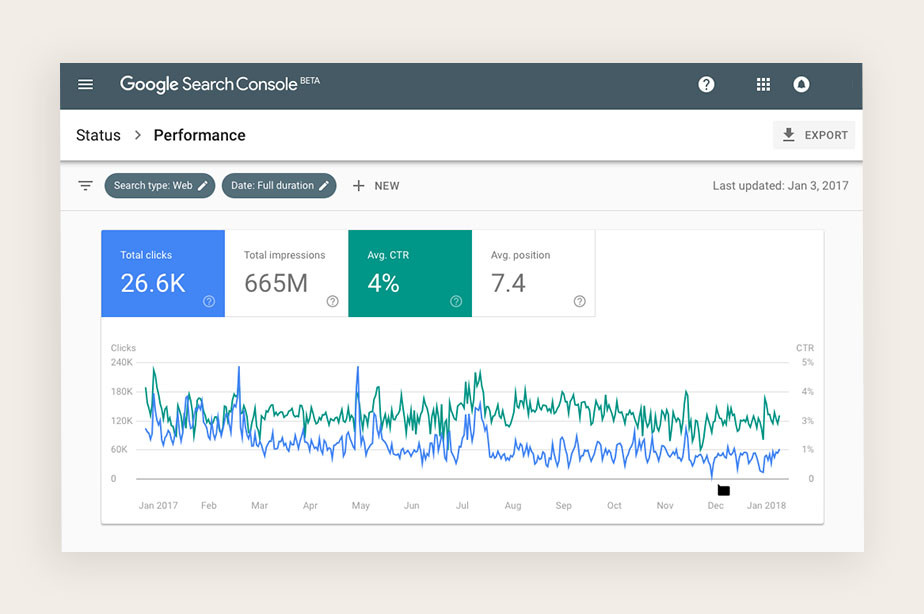Click the Feb axis label
The height and width of the screenshot is (614, 924).
click(209, 506)
